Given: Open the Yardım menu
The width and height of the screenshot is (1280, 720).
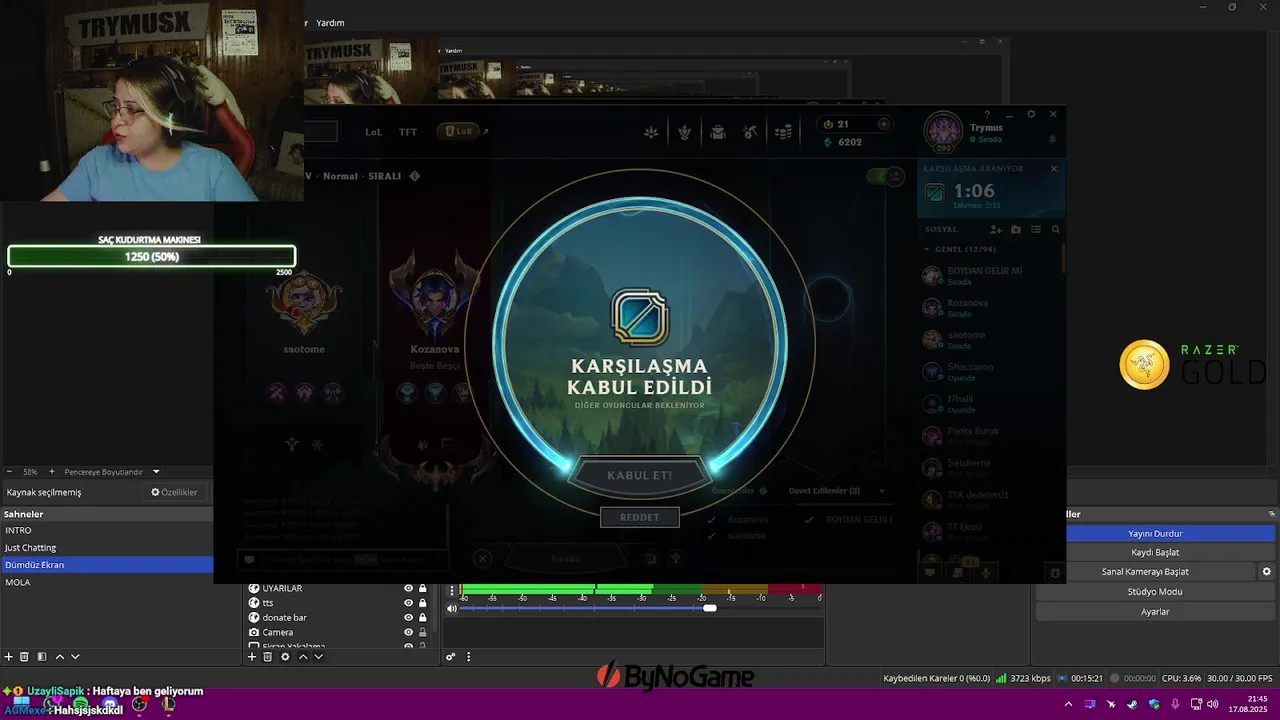Looking at the screenshot, I should (x=330, y=23).
